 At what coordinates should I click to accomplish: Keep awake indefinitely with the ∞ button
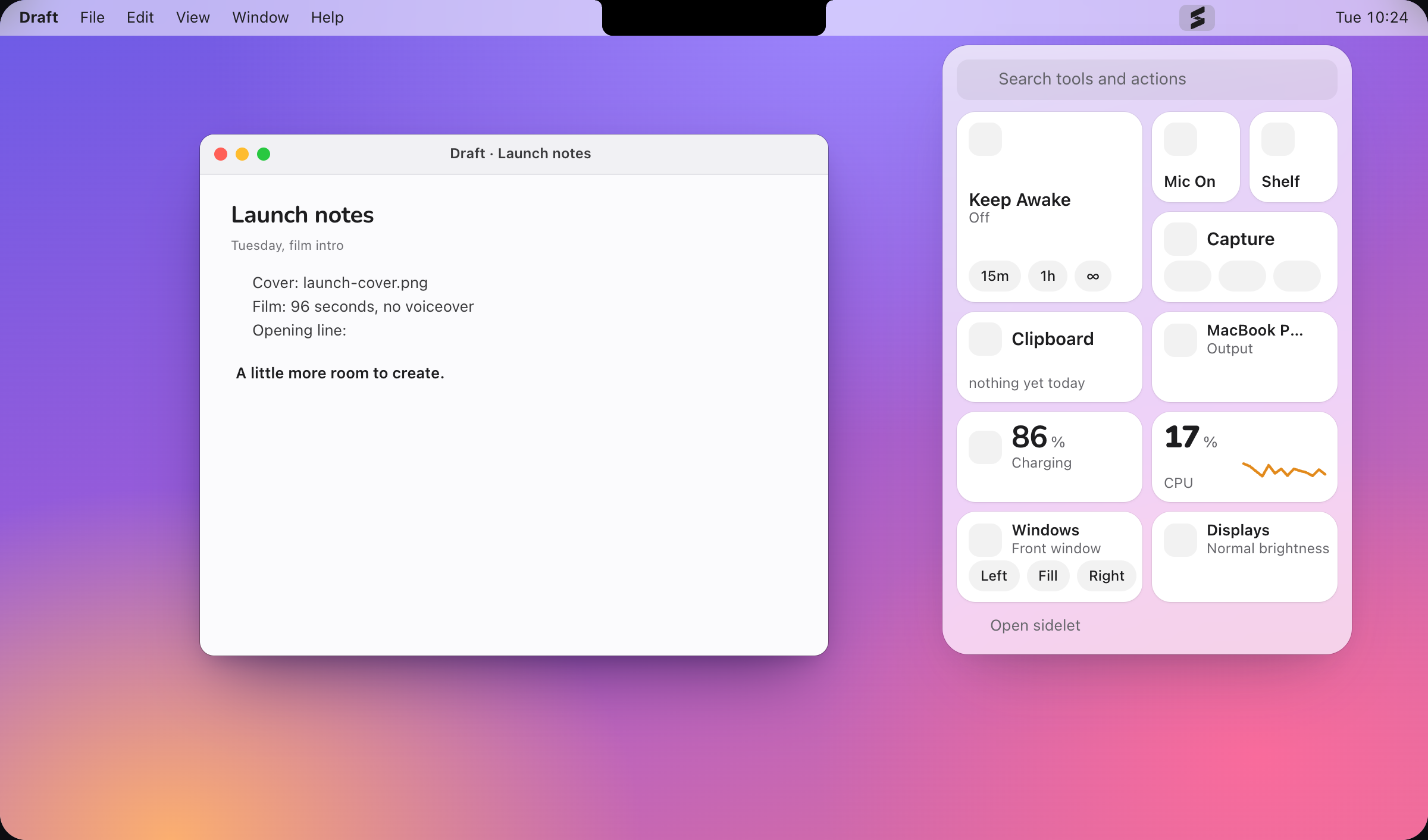pyautogui.click(x=1093, y=276)
